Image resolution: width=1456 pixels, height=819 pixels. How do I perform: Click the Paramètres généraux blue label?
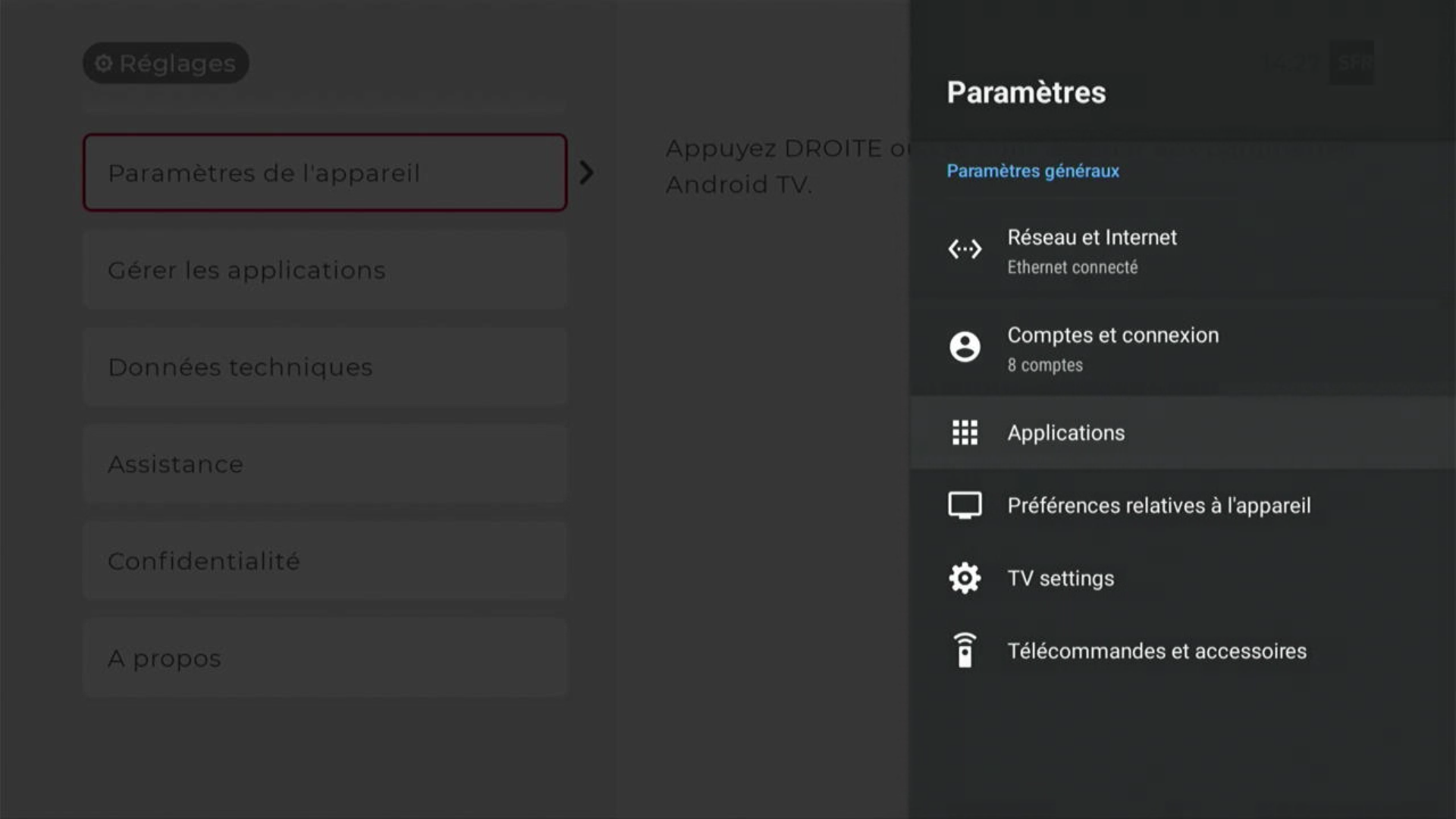click(1033, 171)
